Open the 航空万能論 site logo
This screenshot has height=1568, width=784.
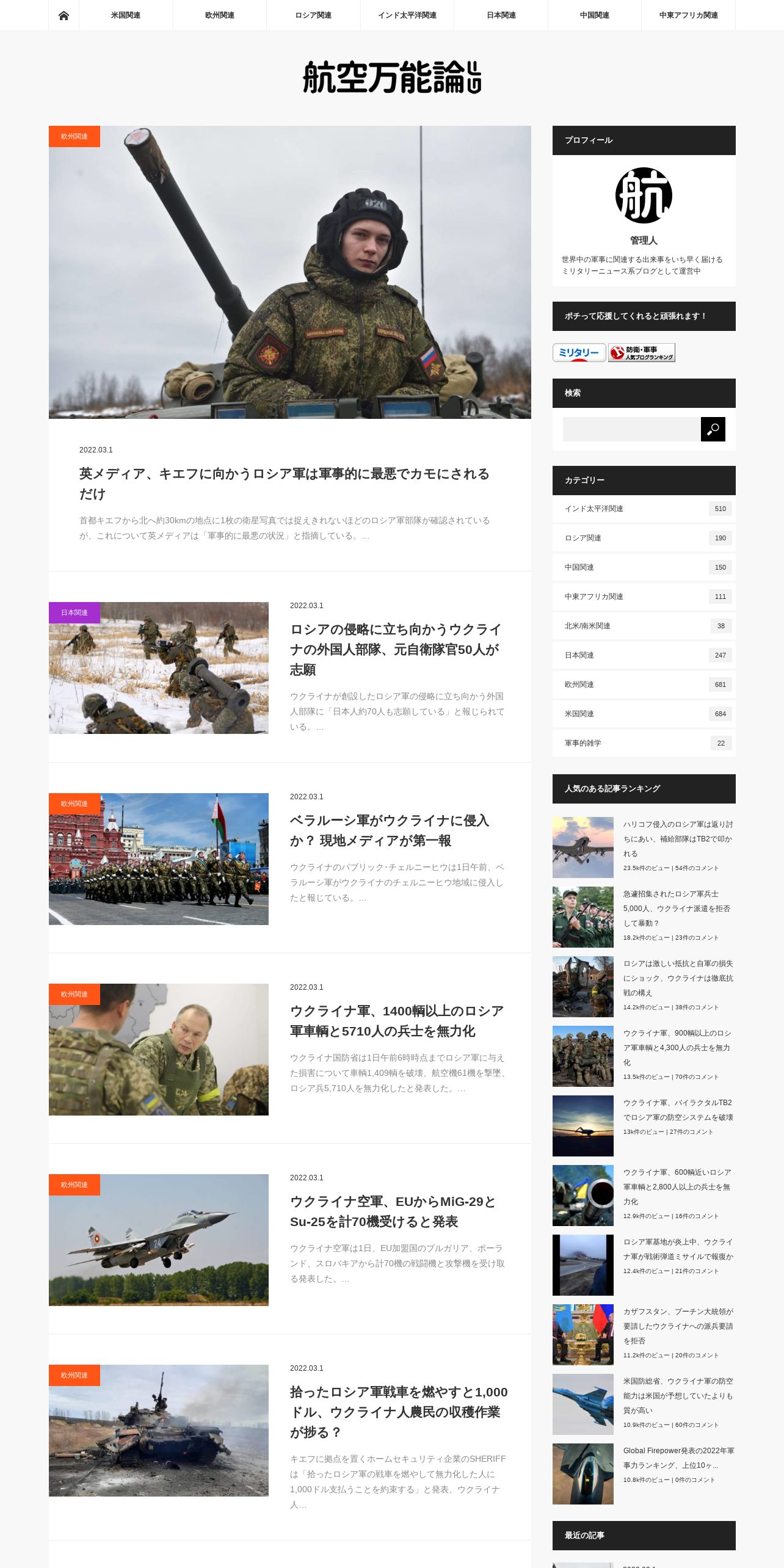[x=392, y=78]
